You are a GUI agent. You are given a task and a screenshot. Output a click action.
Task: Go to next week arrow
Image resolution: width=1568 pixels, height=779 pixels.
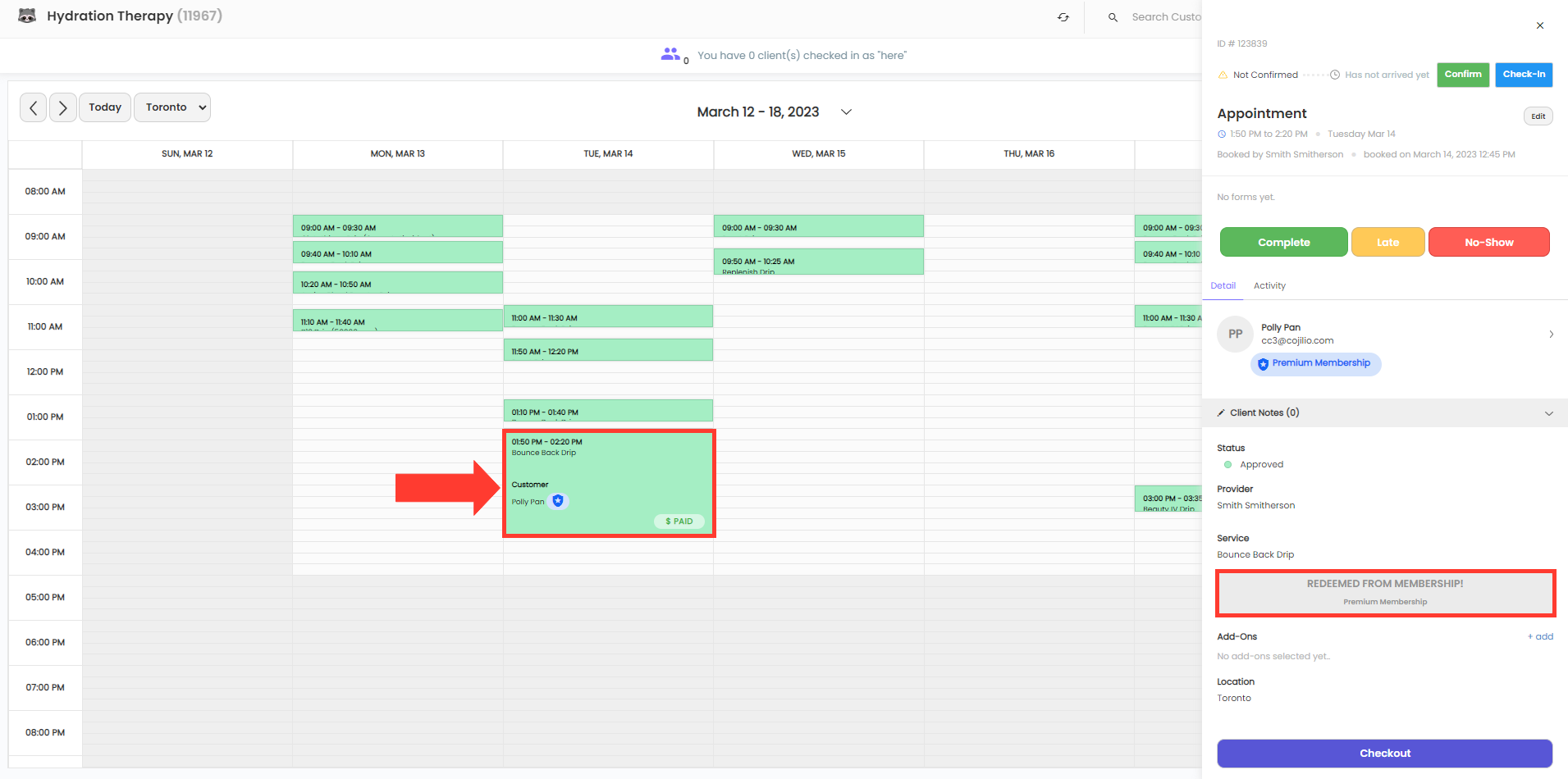point(63,107)
